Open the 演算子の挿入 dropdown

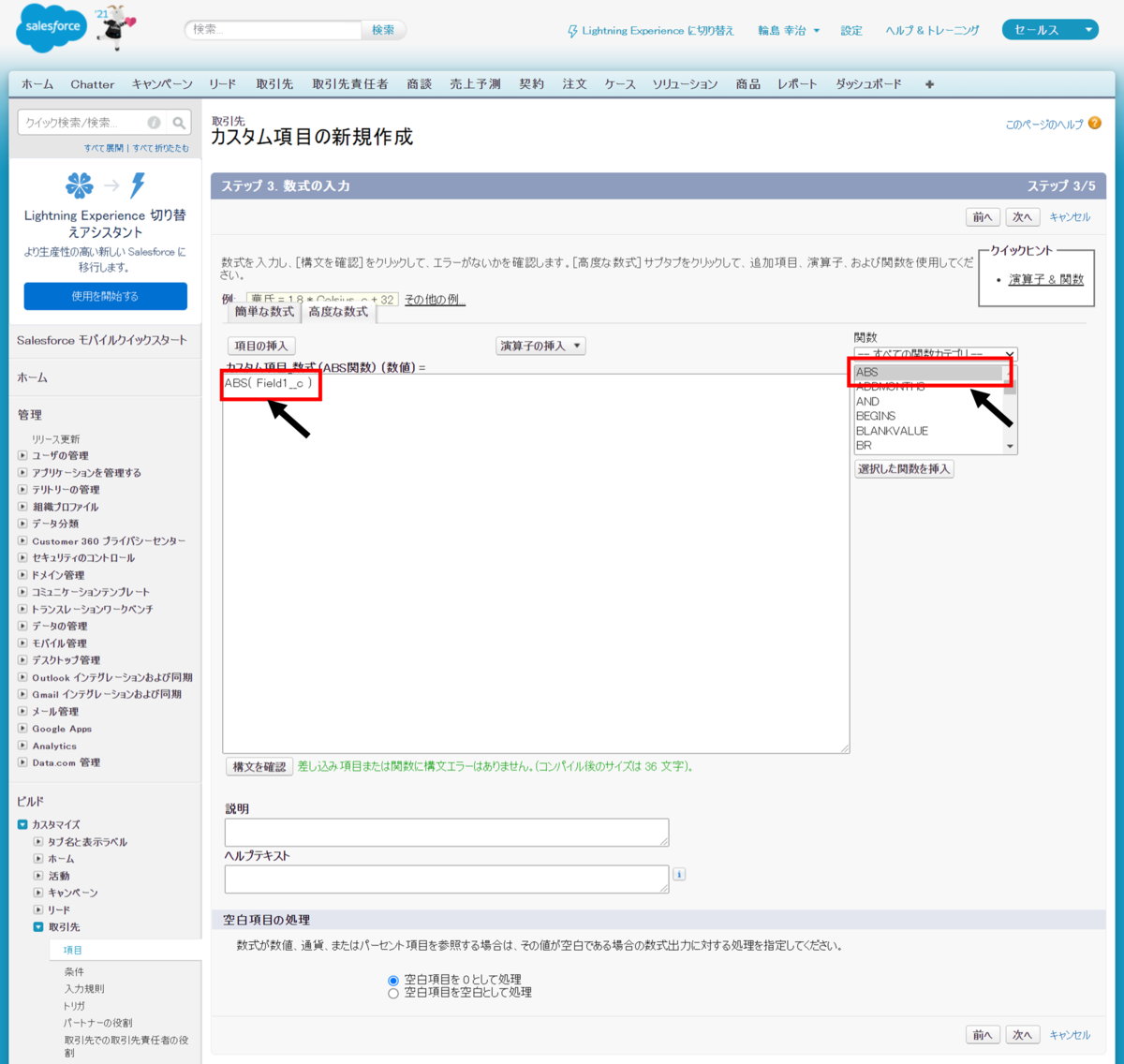pos(540,346)
